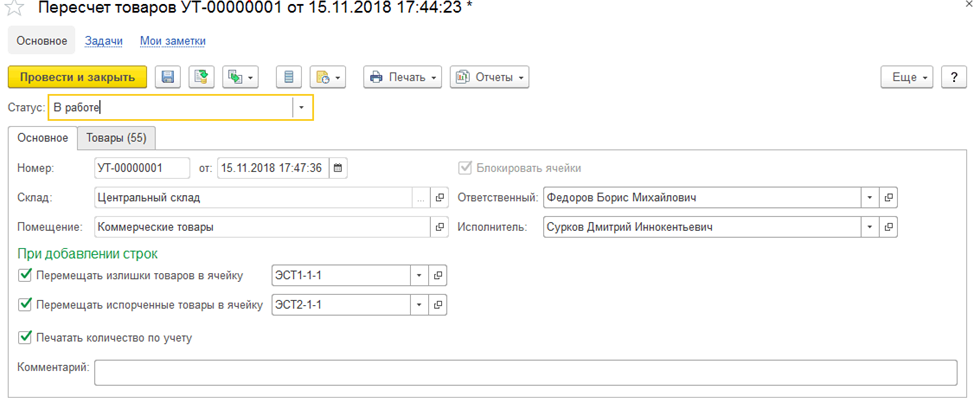This screenshot has width=974, height=403.
Task: Click the Статус field showing В работе
Action: coord(171,107)
